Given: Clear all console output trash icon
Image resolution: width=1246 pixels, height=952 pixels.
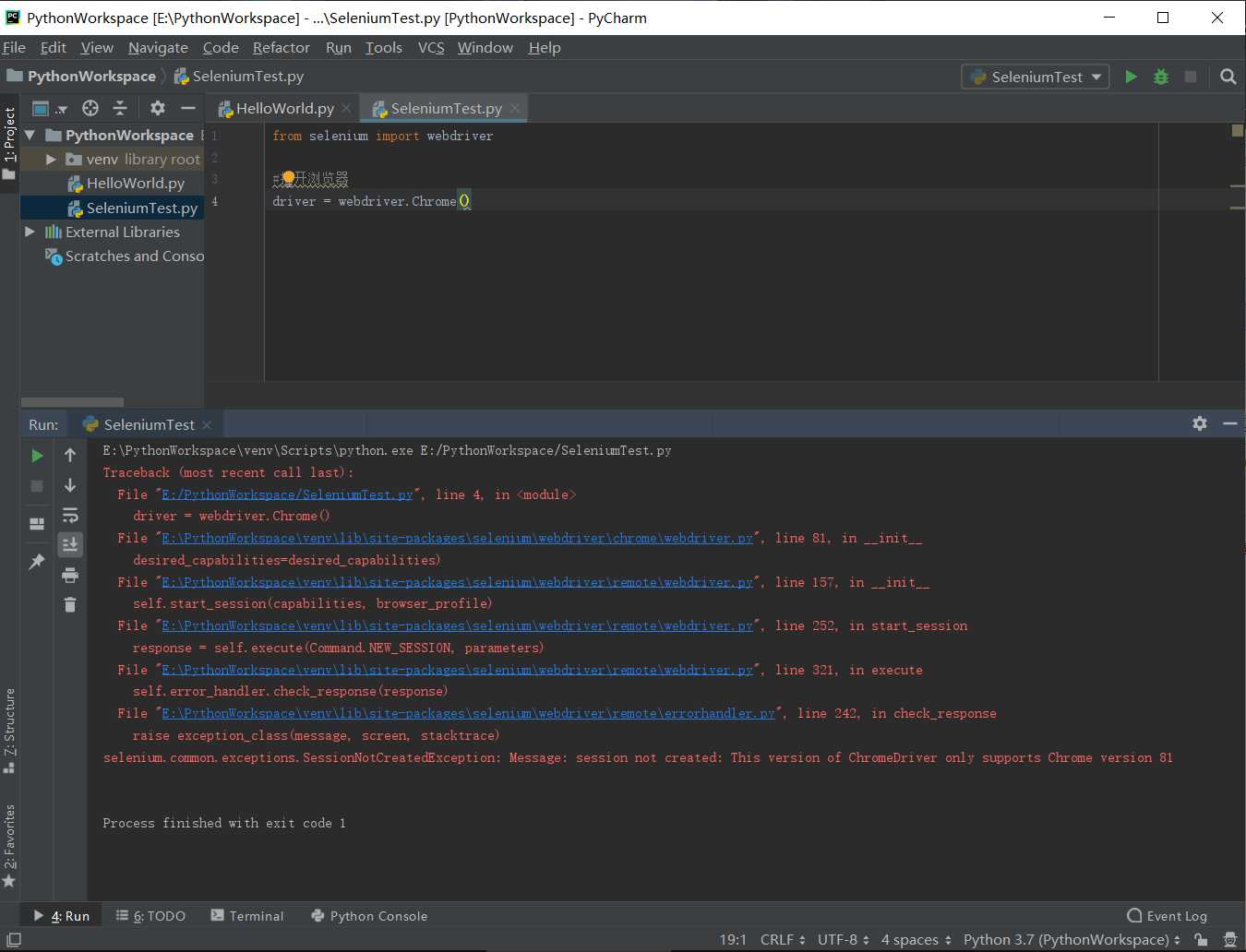Looking at the screenshot, I should (70, 605).
